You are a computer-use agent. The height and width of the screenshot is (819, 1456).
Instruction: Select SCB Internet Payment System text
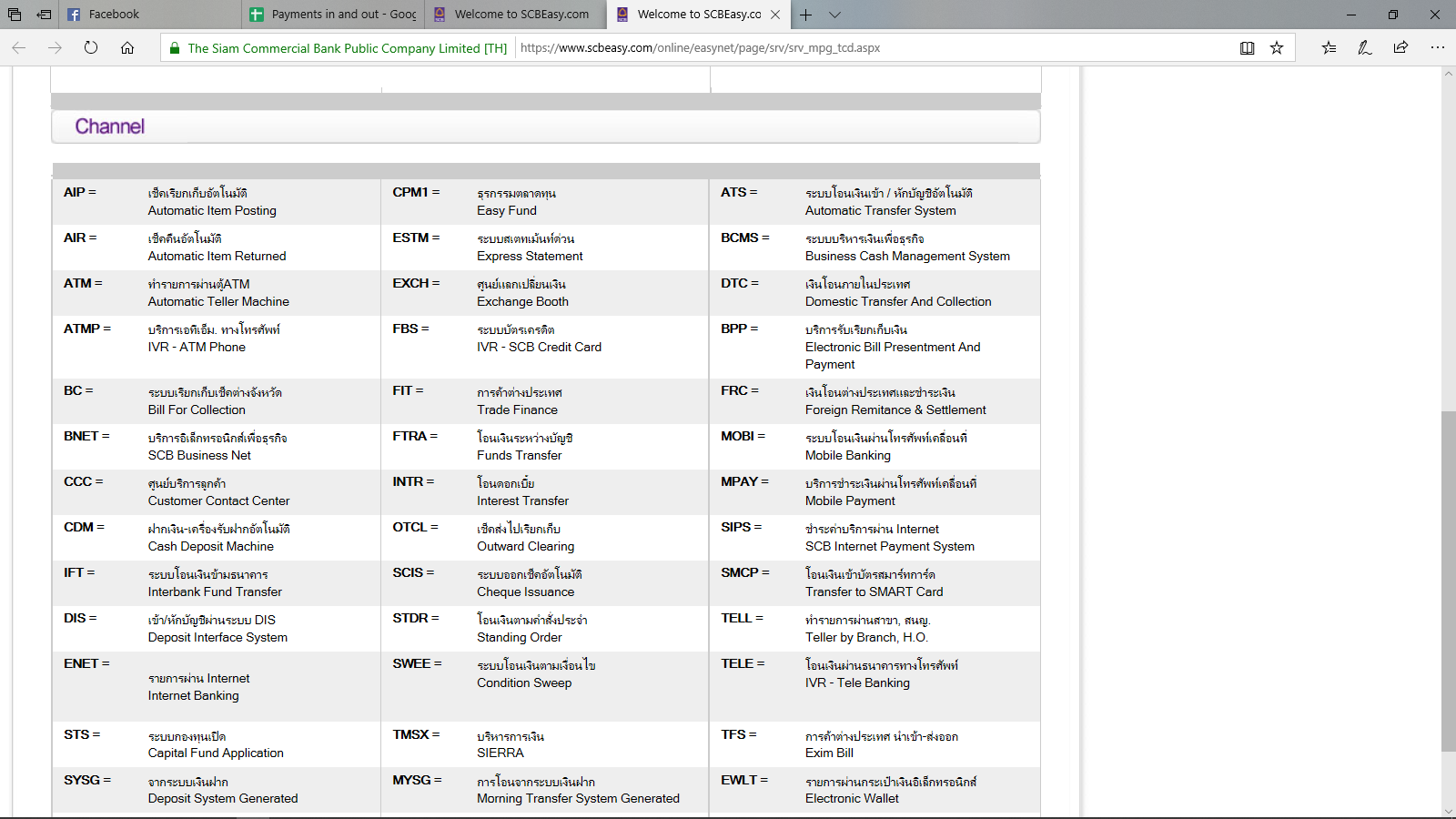coord(889,546)
